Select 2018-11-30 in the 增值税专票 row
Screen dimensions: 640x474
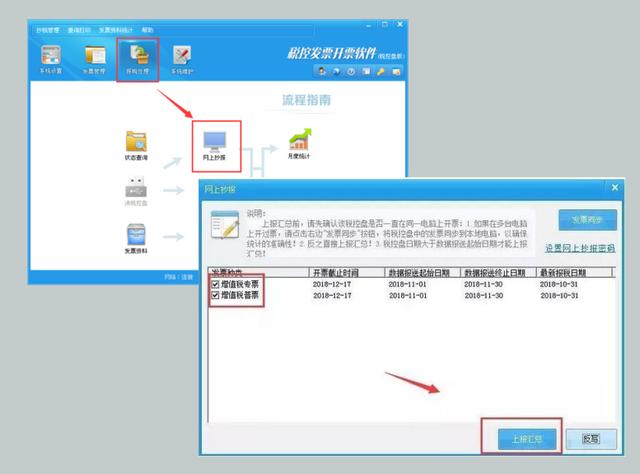click(483, 284)
